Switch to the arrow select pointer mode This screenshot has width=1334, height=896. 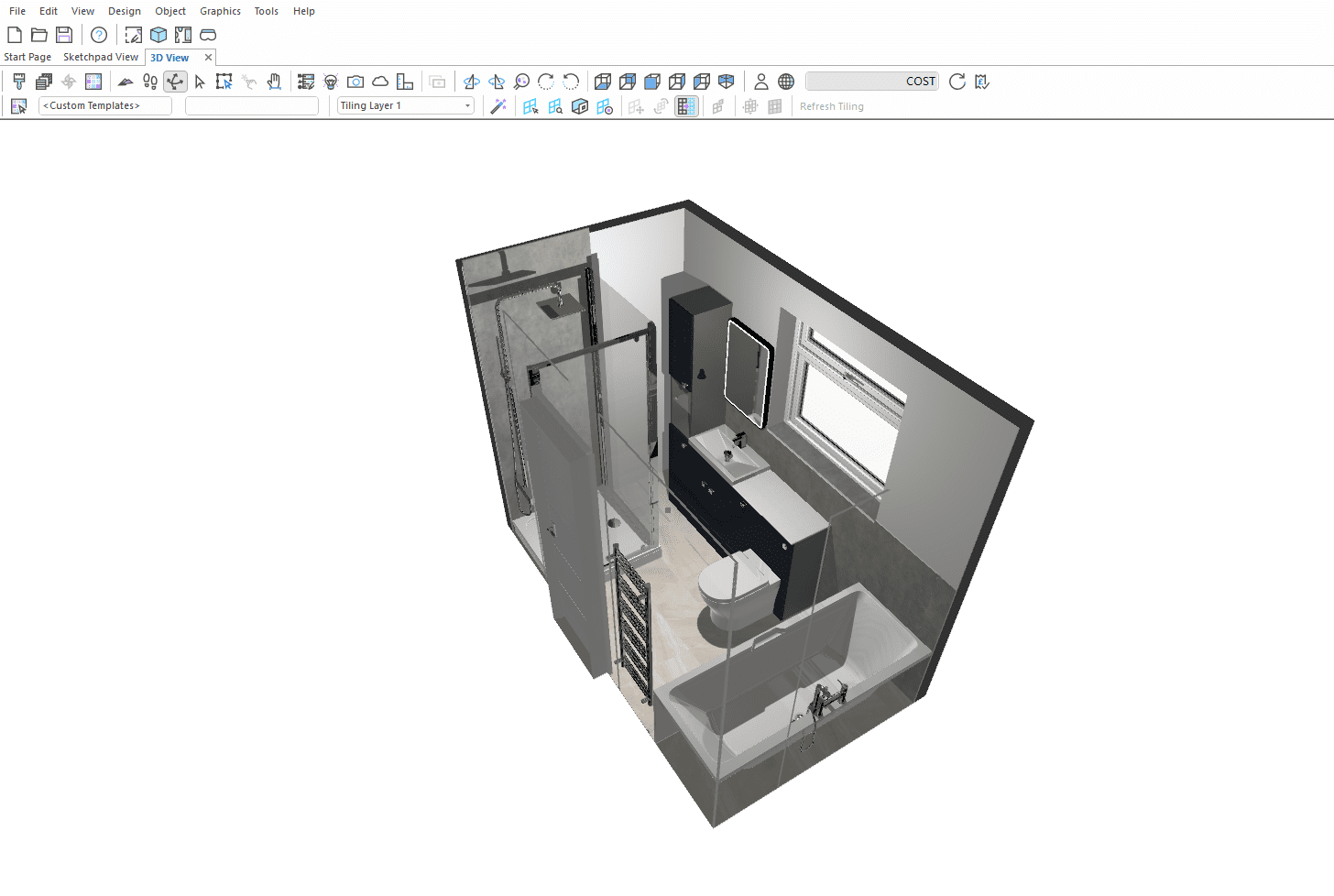[200, 82]
